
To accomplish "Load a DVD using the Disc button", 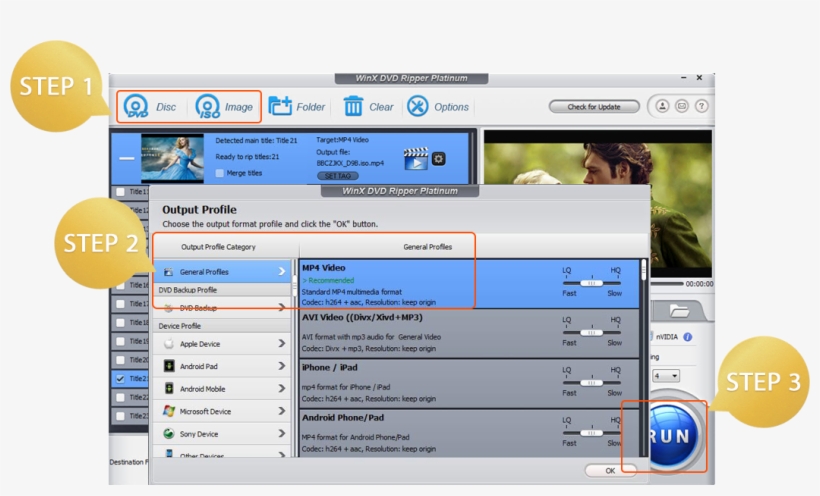I will 150,107.
